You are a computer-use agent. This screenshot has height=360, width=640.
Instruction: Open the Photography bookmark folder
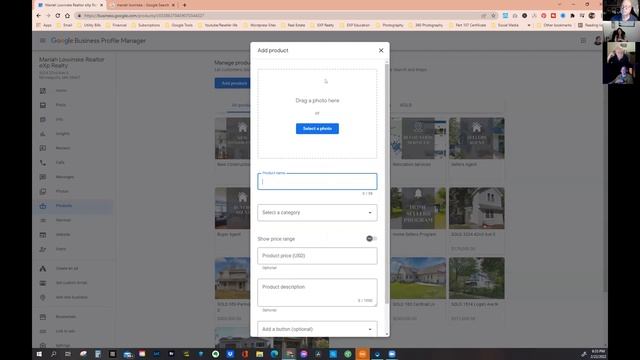pyautogui.click(x=389, y=25)
